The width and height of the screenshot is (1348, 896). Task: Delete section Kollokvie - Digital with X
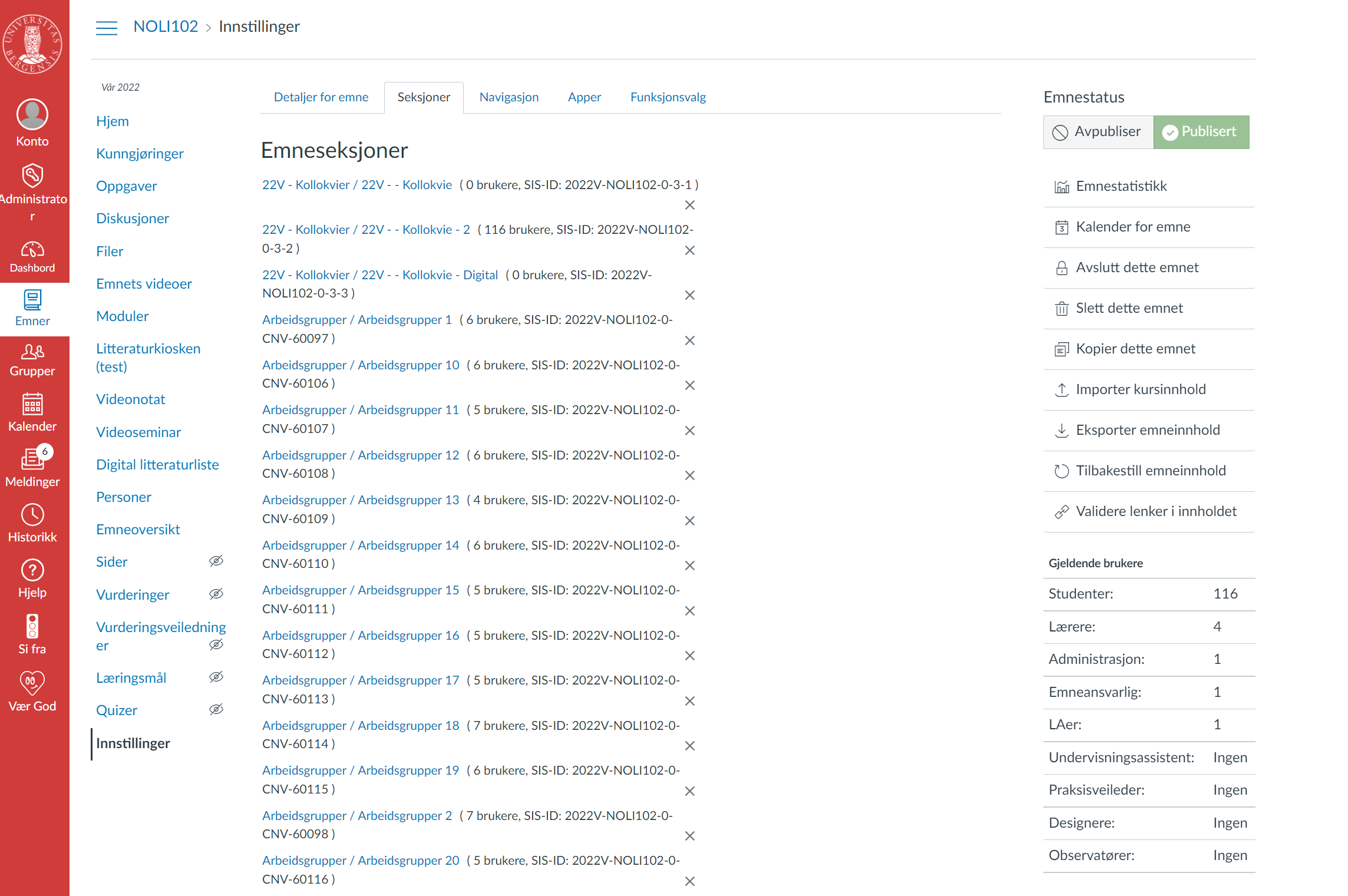[690, 295]
